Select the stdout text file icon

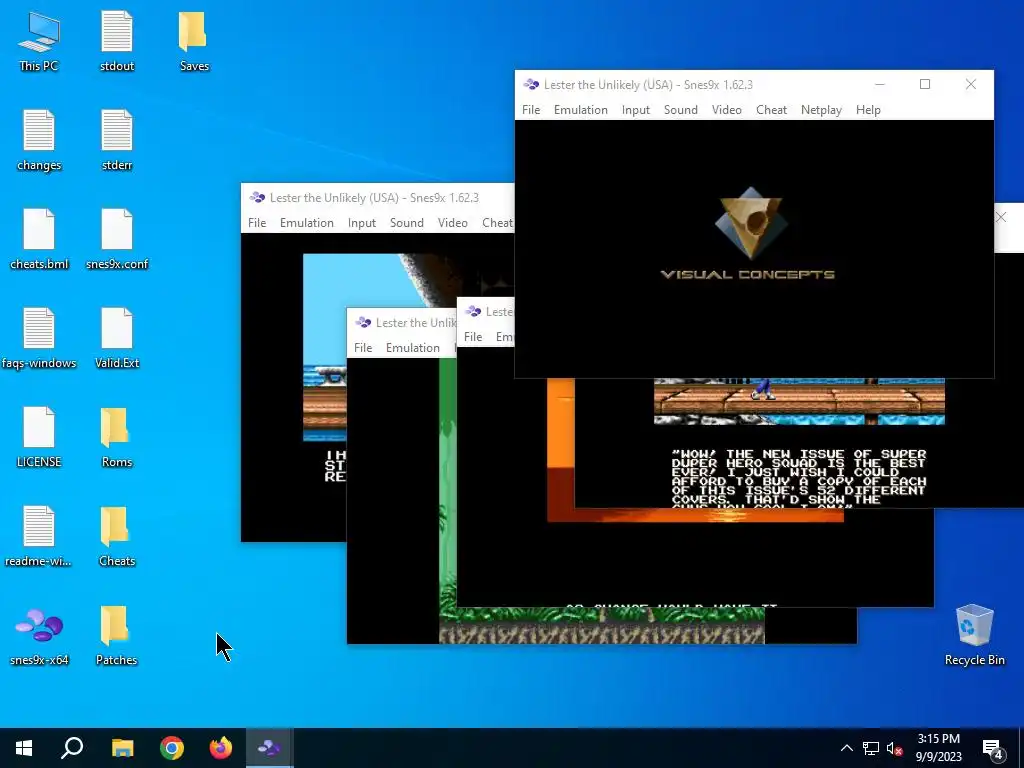click(117, 40)
